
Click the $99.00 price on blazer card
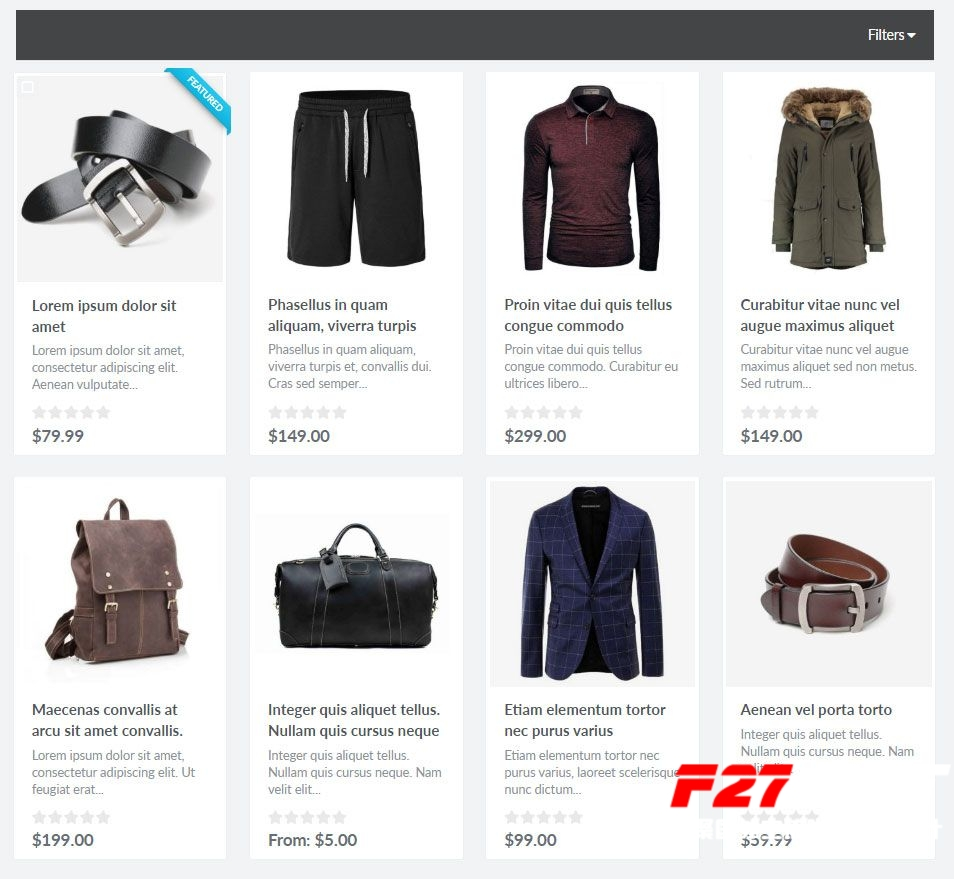point(531,840)
